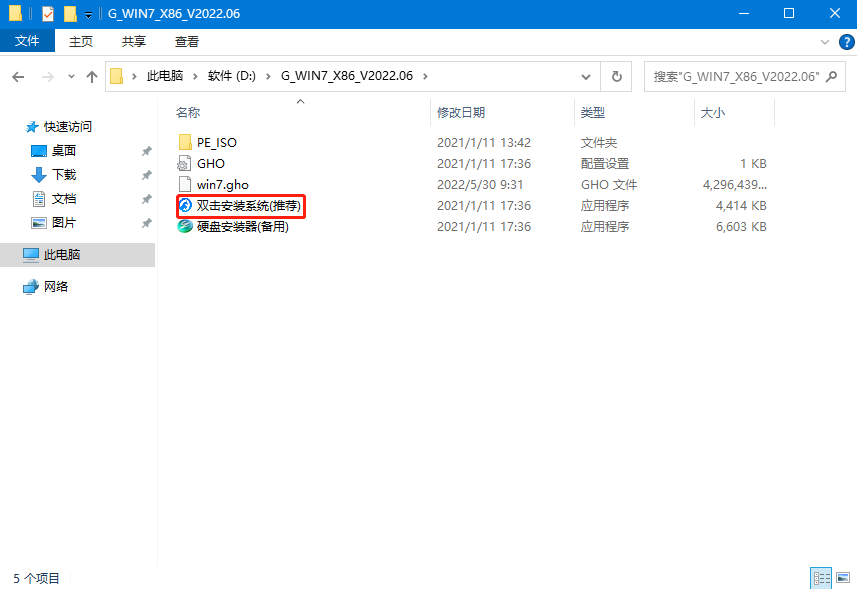The image size is (857, 589).
Task: Open Explorer help with question mark icon
Action: click(846, 41)
